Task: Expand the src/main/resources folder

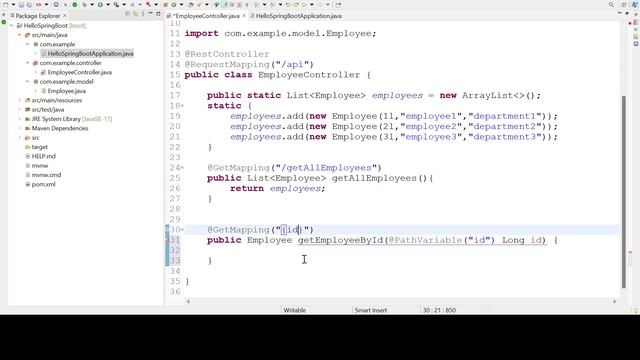Action: 20,100
